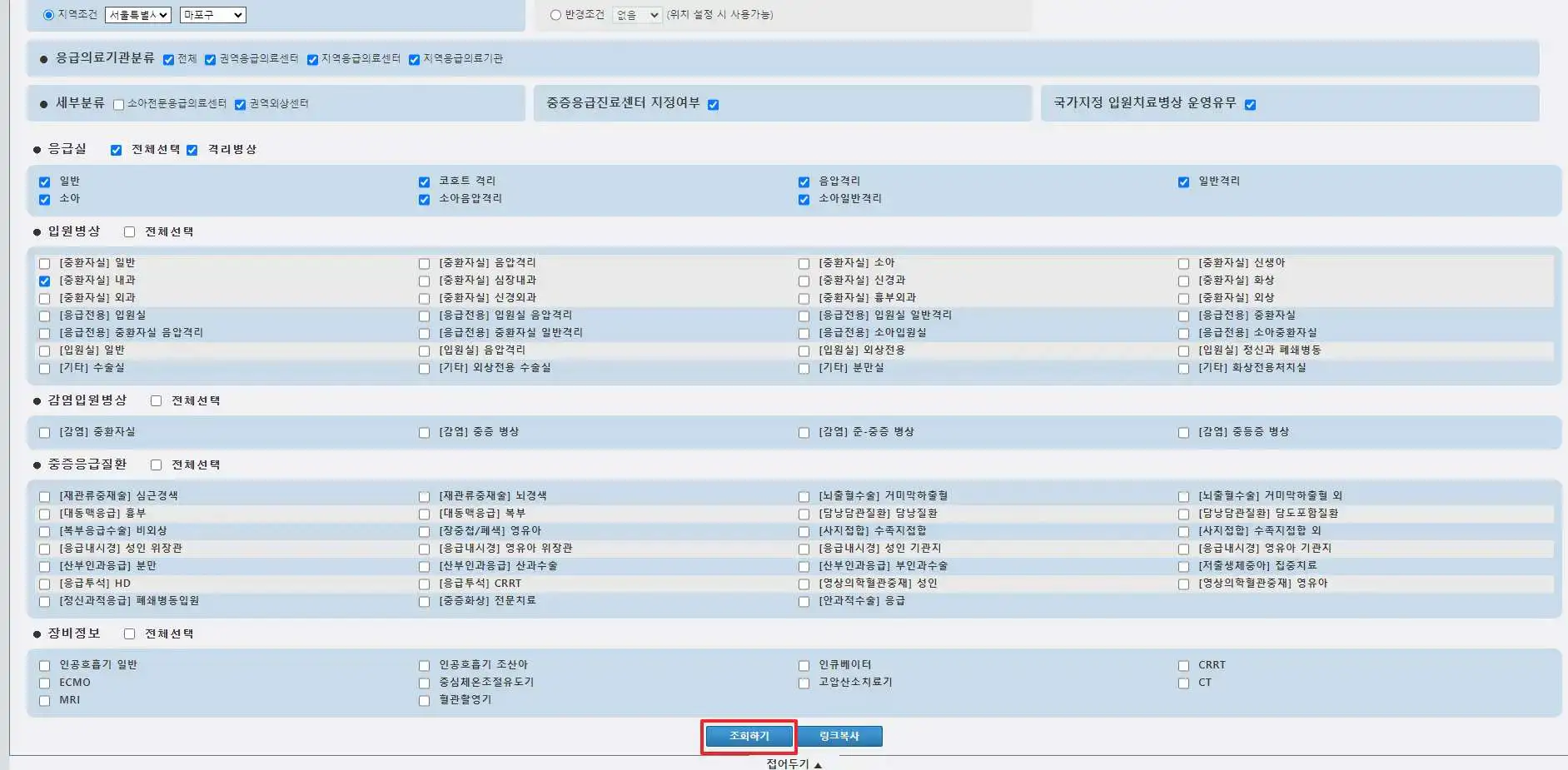This screenshot has height=770, width=1568.
Task: Check [재관류중재술] 뇌경색 checkbox
Action: pyautogui.click(x=424, y=496)
